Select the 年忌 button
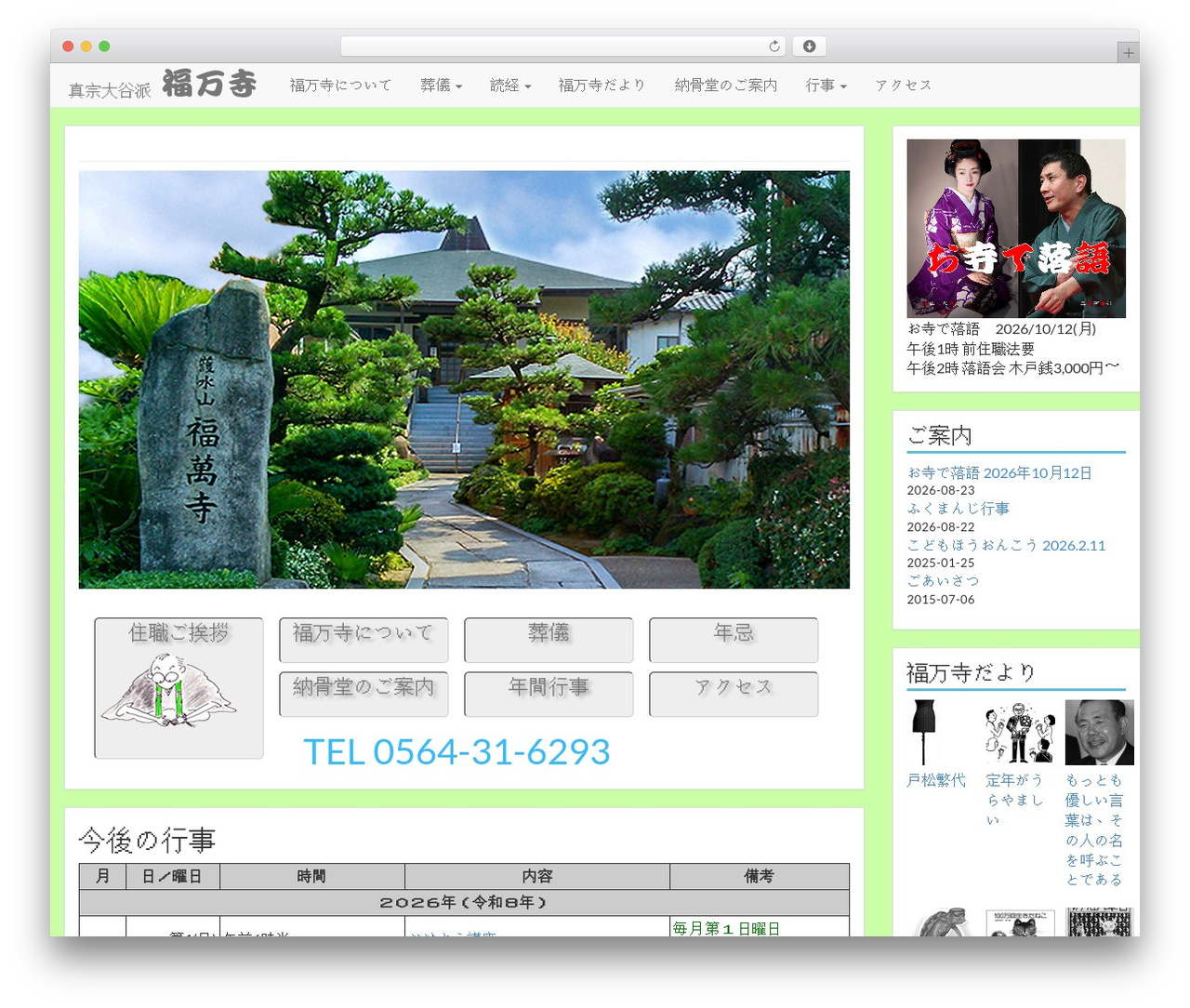The height and width of the screenshot is (1008, 1190). tap(734, 640)
